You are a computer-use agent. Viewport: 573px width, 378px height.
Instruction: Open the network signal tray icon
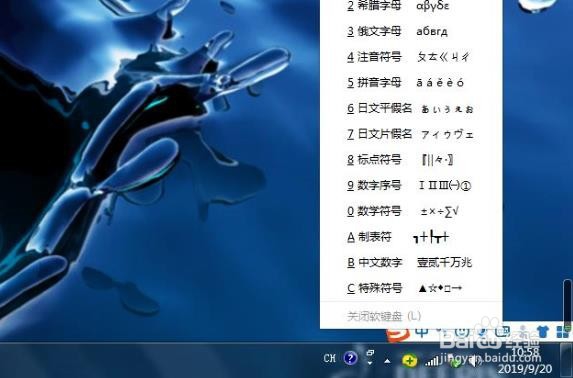pyautogui.click(x=432, y=361)
